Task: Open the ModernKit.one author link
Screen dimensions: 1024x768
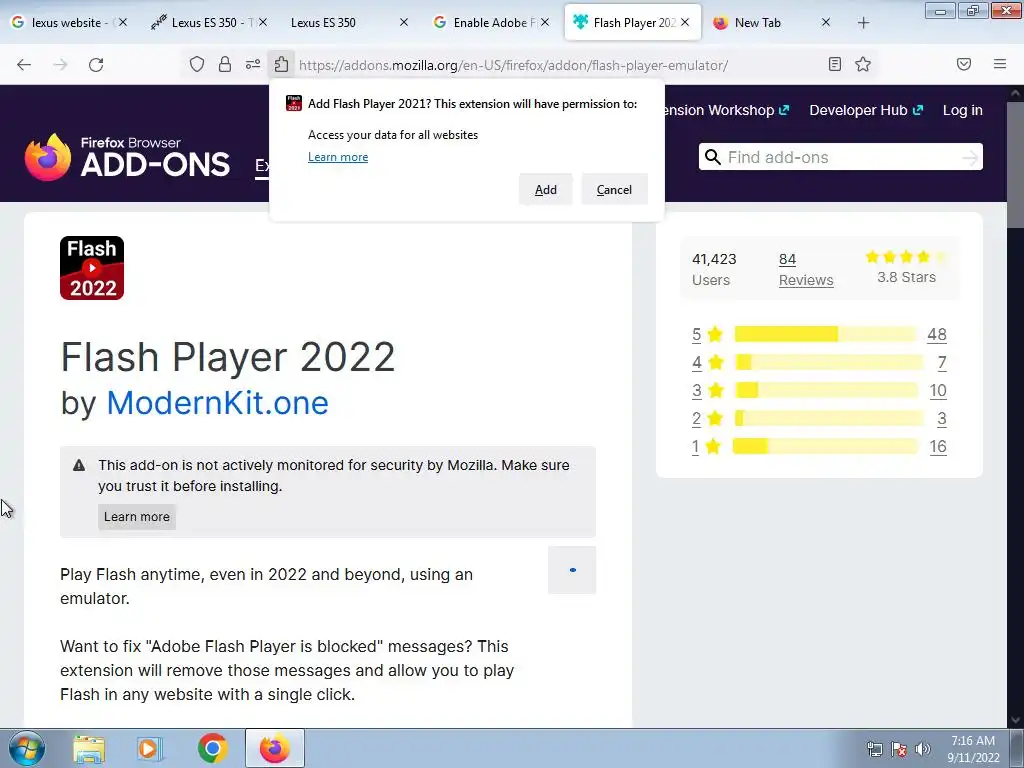Action: pyautogui.click(x=217, y=402)
